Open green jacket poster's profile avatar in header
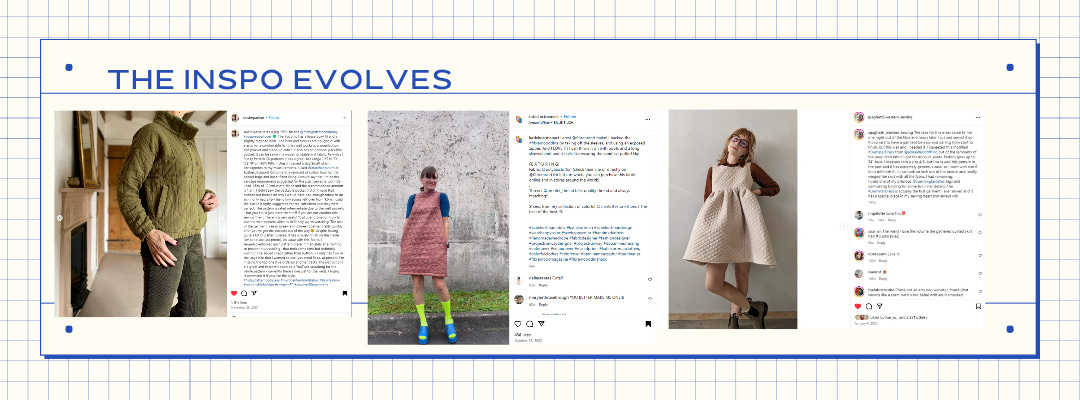 click(234, 118)
